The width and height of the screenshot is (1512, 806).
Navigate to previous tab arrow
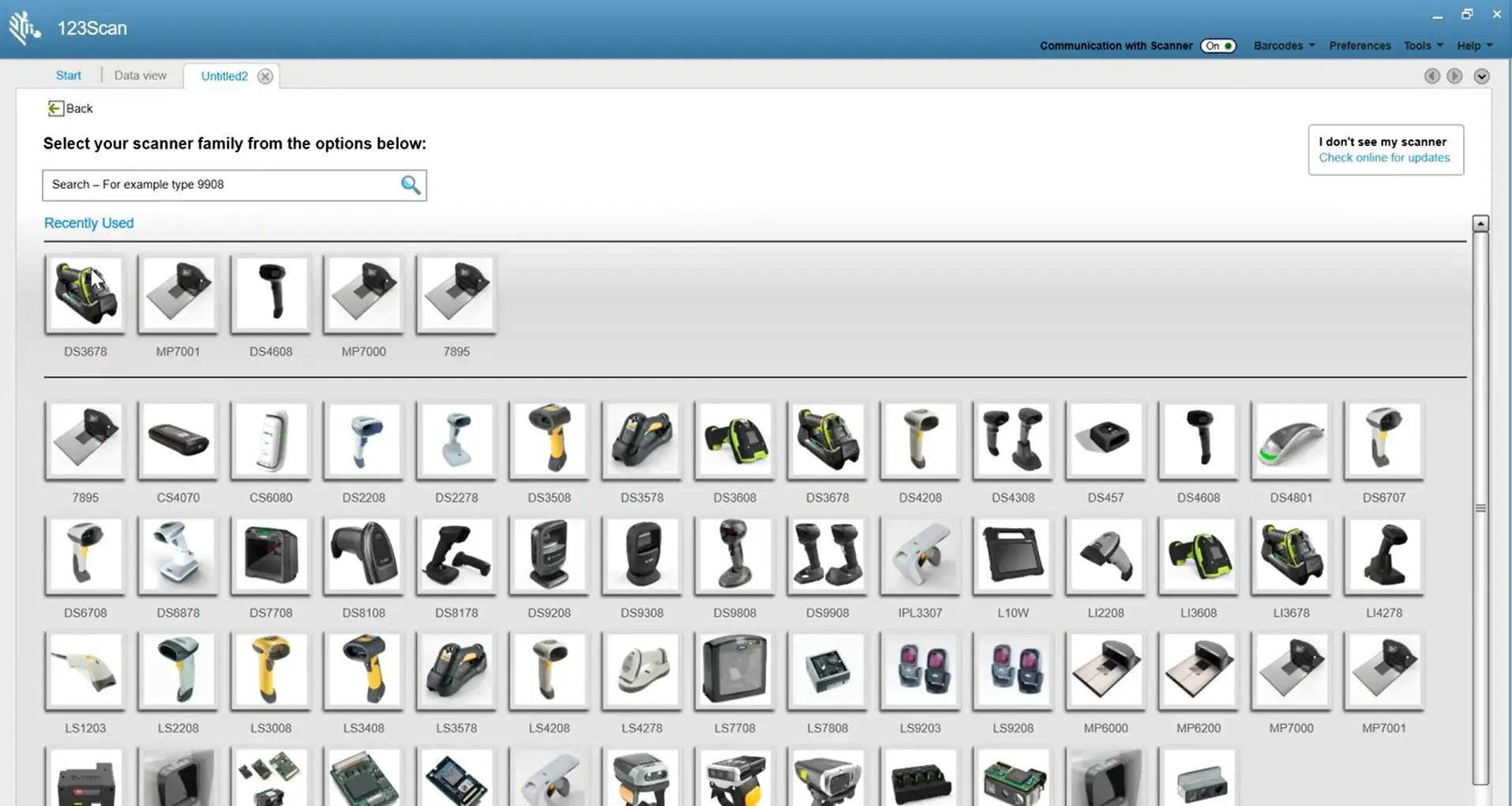(x=1431, y=76)
